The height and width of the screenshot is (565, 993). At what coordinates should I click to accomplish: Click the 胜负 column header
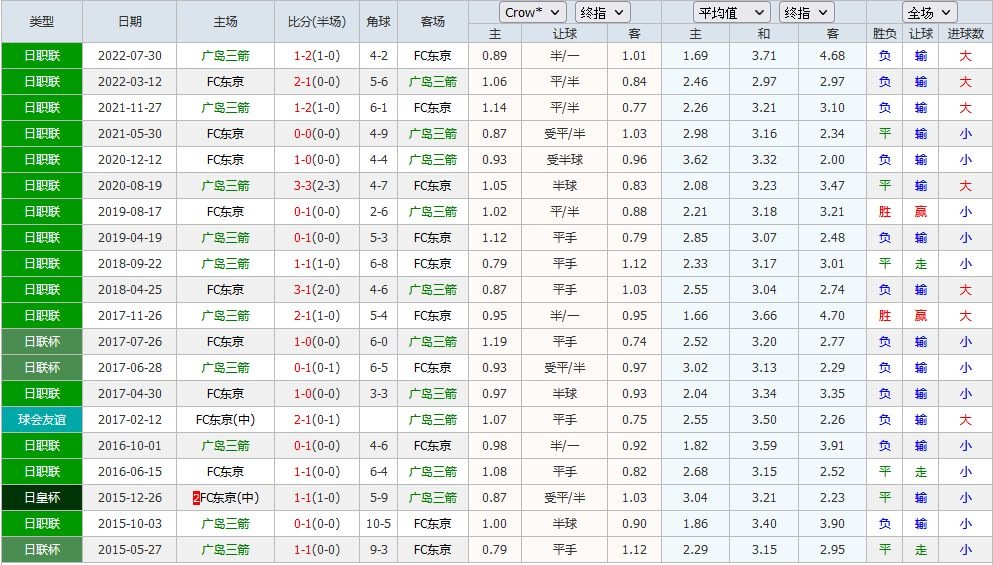pyautogui.click(x=885, y=34)
